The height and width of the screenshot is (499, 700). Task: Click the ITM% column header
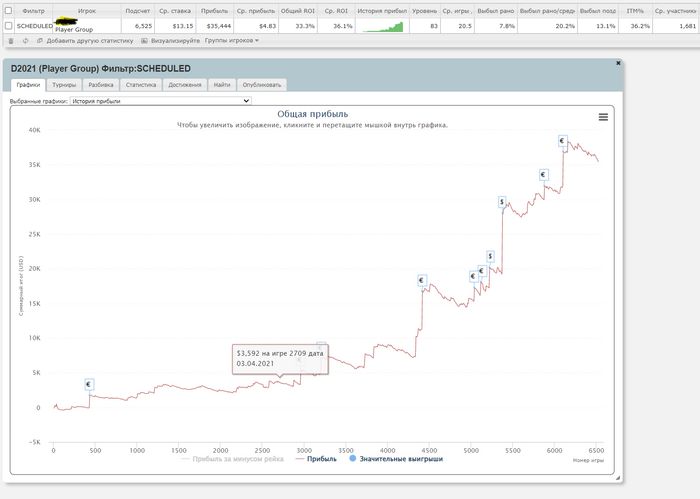[635, 11]
